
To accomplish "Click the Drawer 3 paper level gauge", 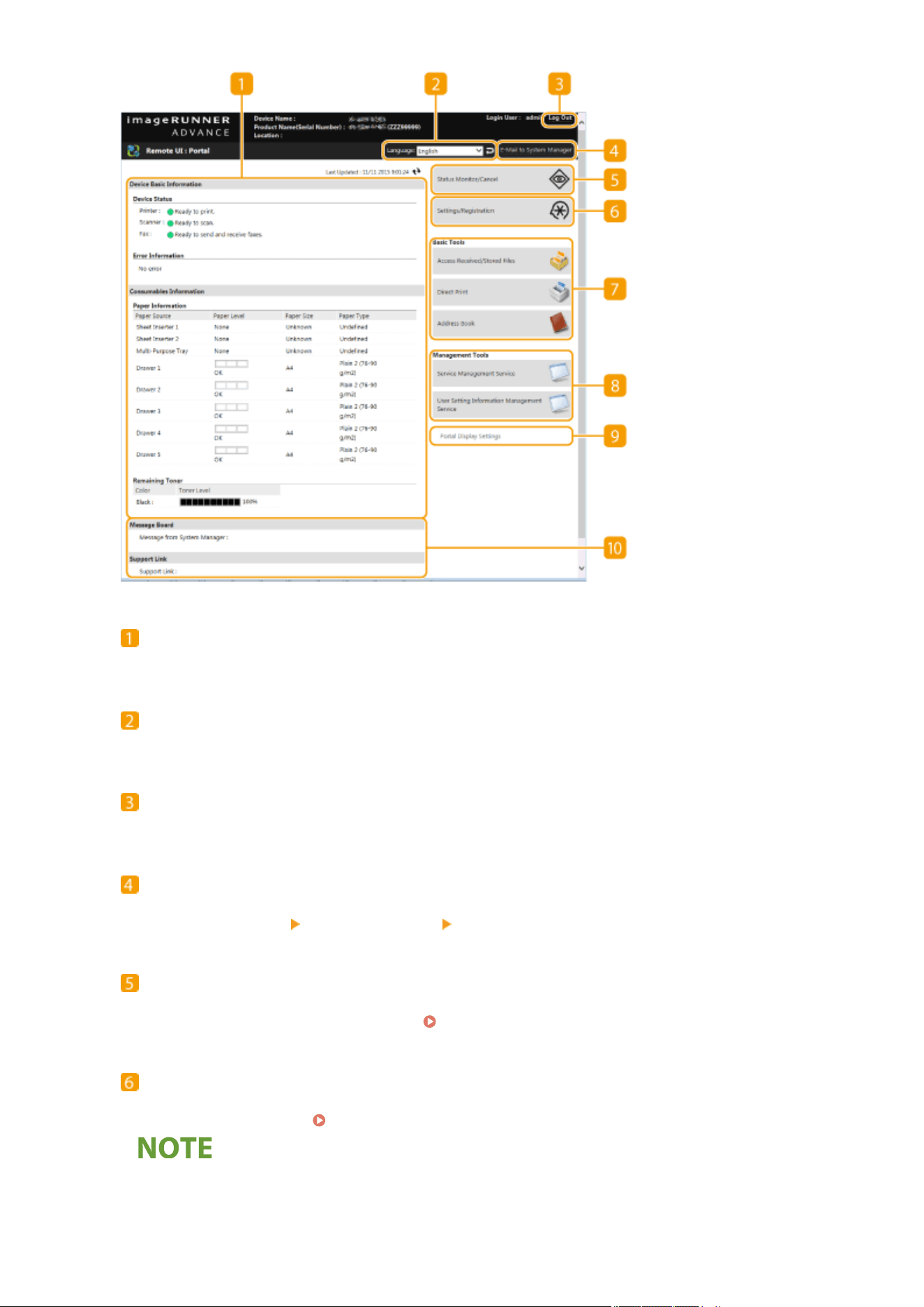I will pos(231,407).
